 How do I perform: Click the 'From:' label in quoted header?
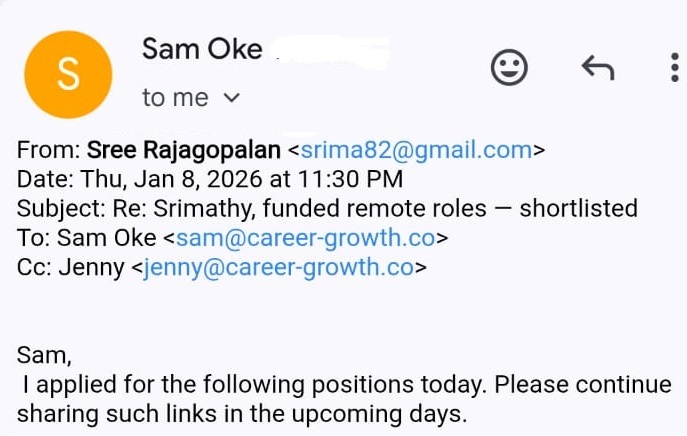(48, 152)
